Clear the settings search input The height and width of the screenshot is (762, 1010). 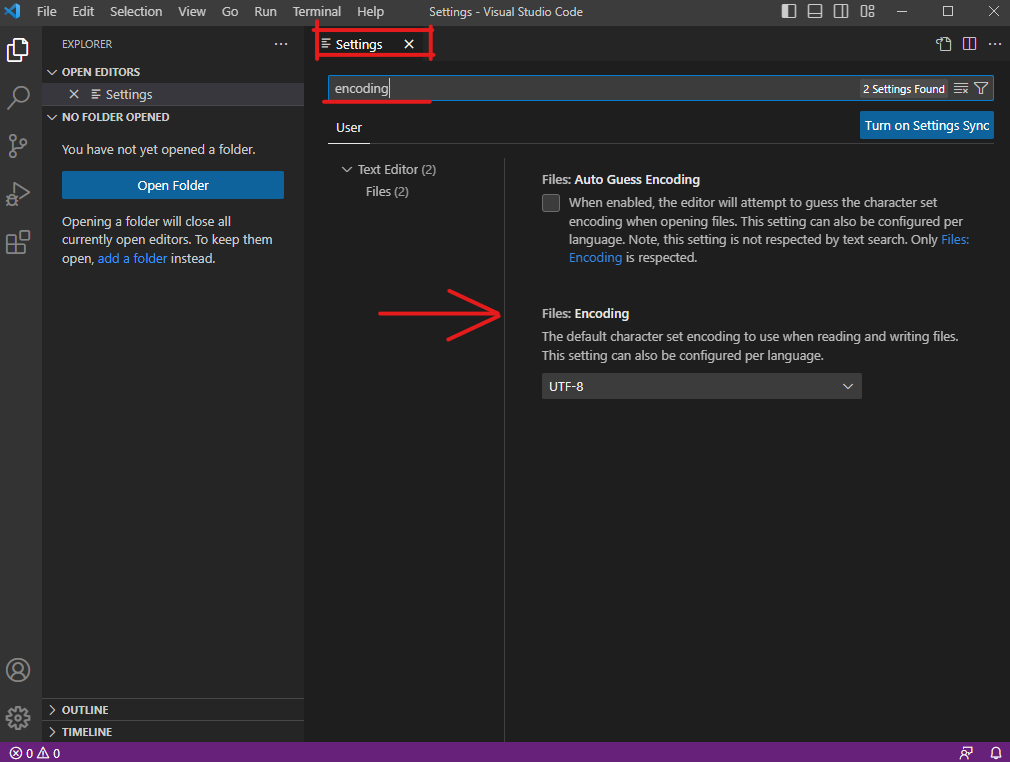[x=961, y=89]
